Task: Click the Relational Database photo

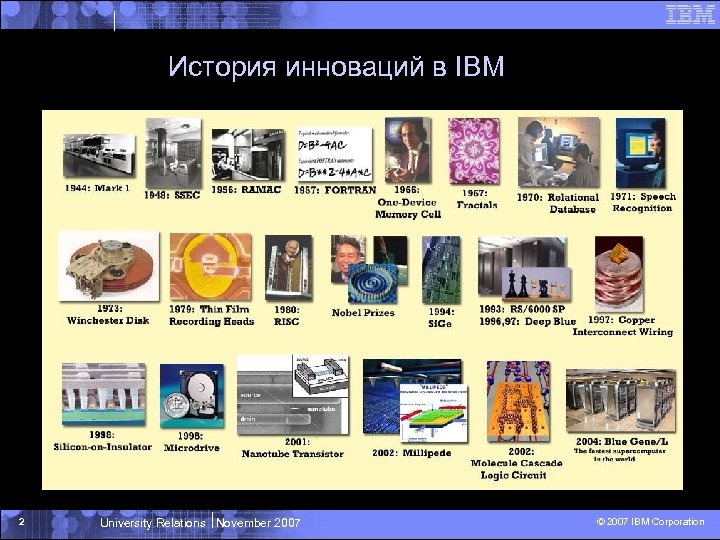Action: coord(559,152)
